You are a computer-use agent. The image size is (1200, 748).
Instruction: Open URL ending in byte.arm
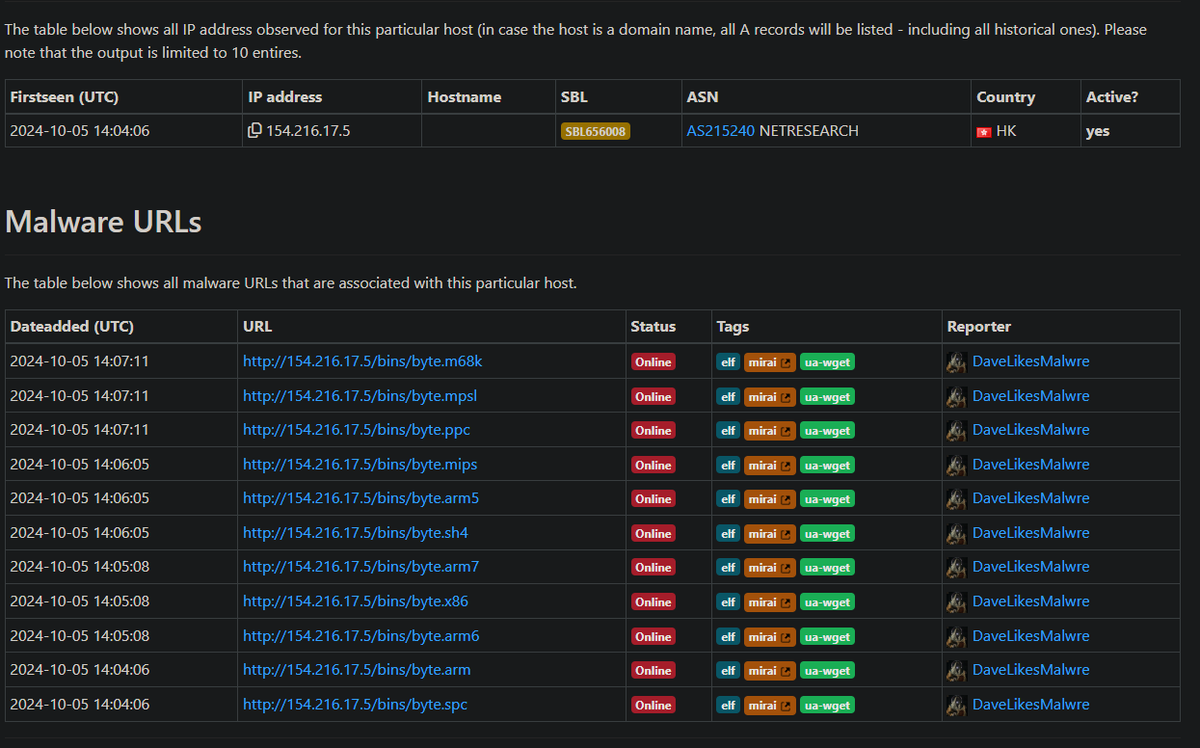(x=357, y=670)
